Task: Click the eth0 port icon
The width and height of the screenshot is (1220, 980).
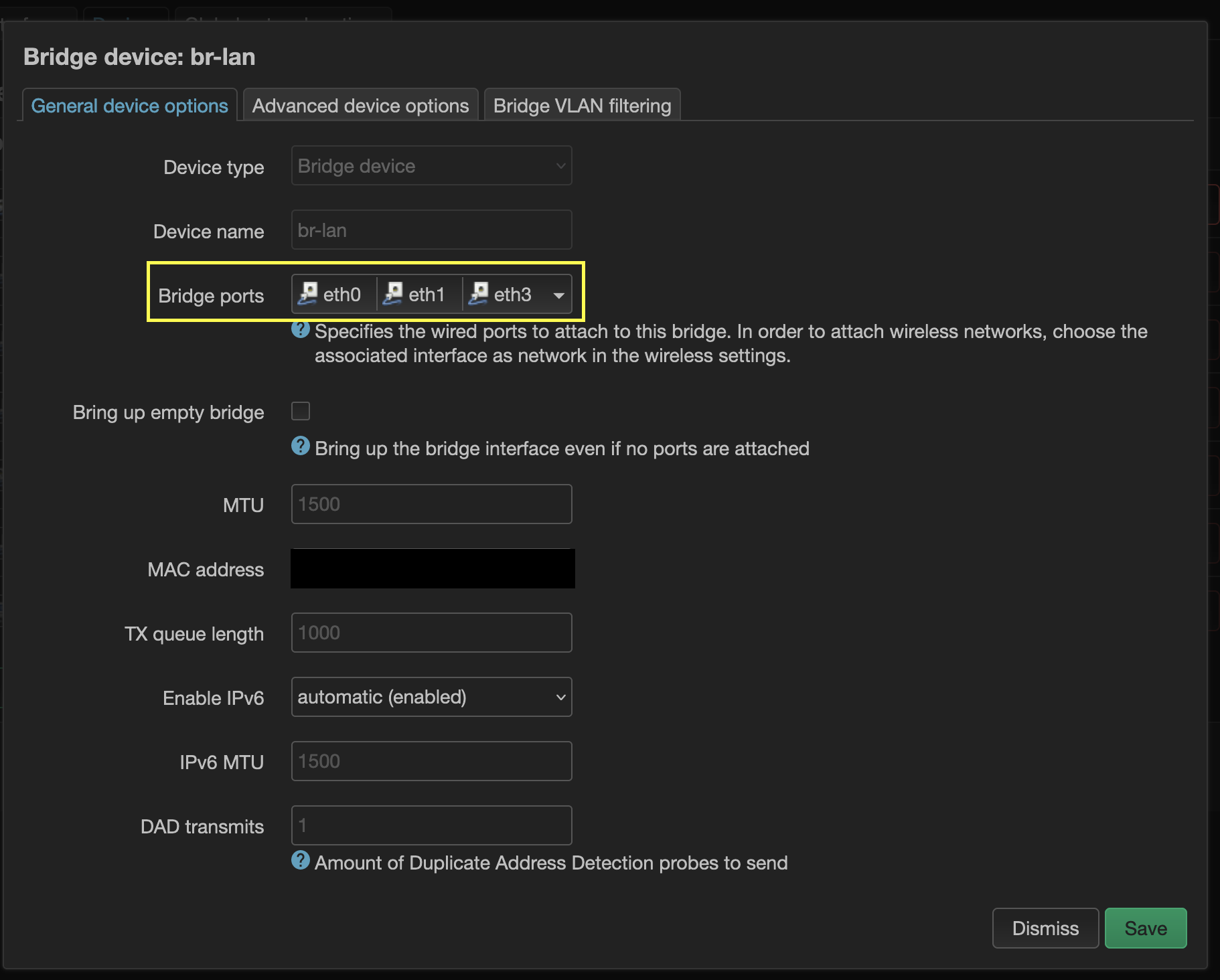Action: click(308, 294)
